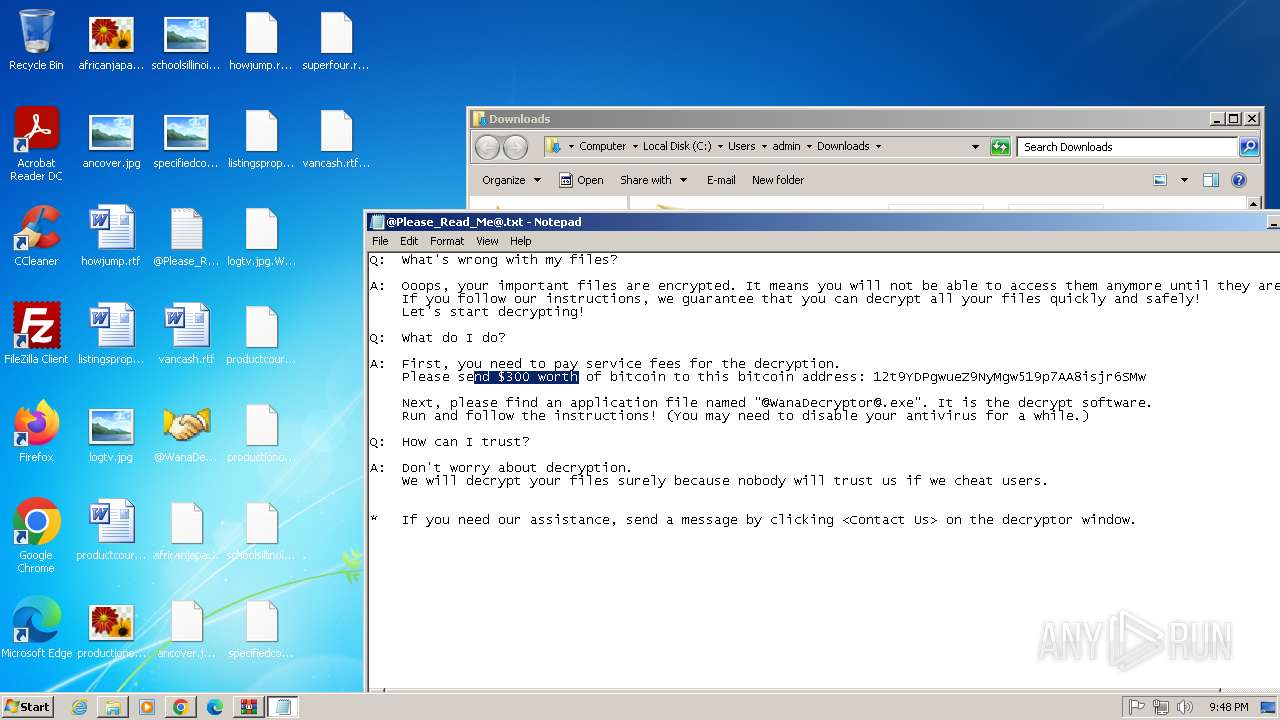Select the Microsoft Edge desktop shortcut
Image resolution: width=1280 pixels, height=720 pixels.
coord(36,628)
